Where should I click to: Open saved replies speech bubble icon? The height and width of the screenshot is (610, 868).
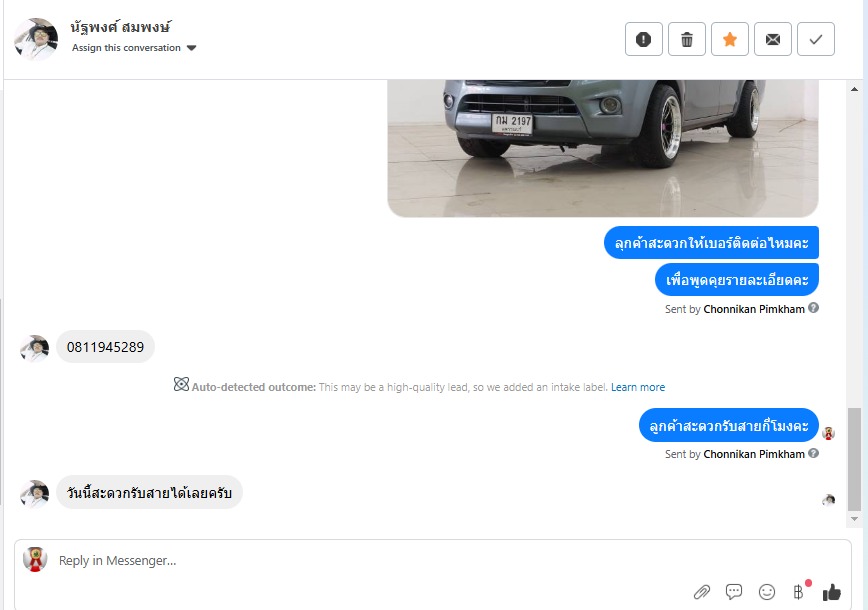click(x=733, y=592)
